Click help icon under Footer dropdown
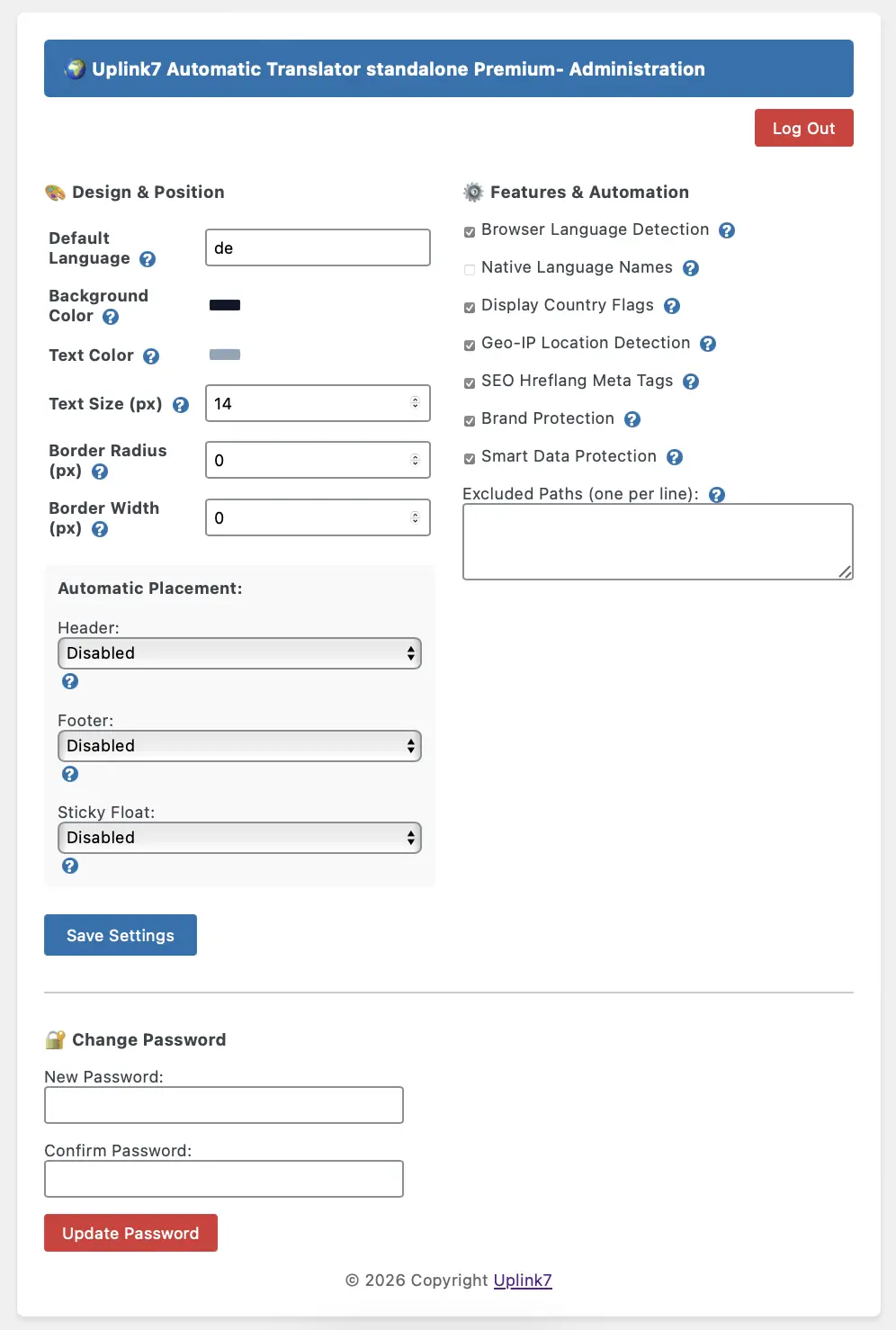Image resolution: width=896 pixels, height=1330 pixels. point(70,774)
